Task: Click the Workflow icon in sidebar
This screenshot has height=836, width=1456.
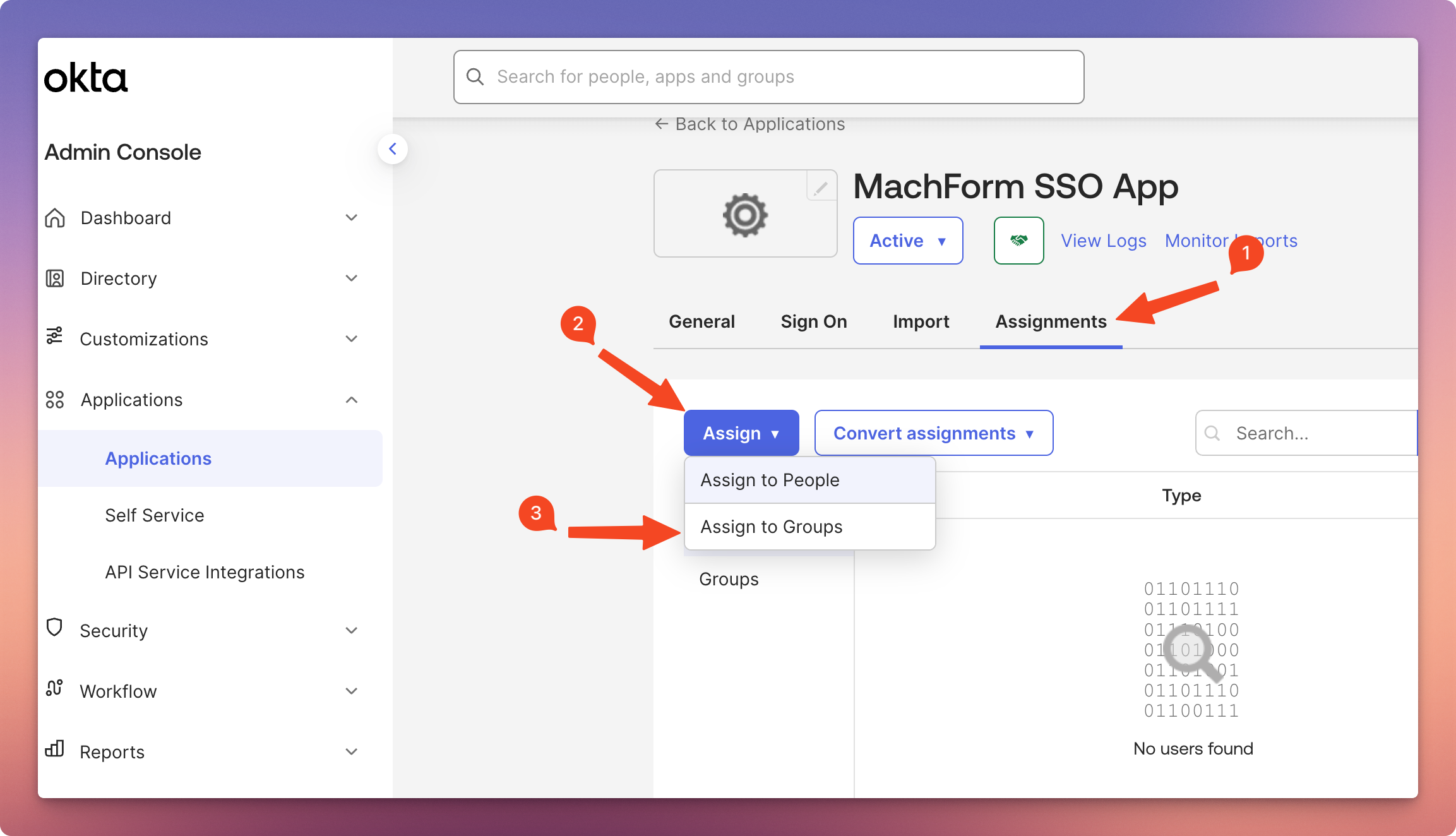Action: (55, 689)
